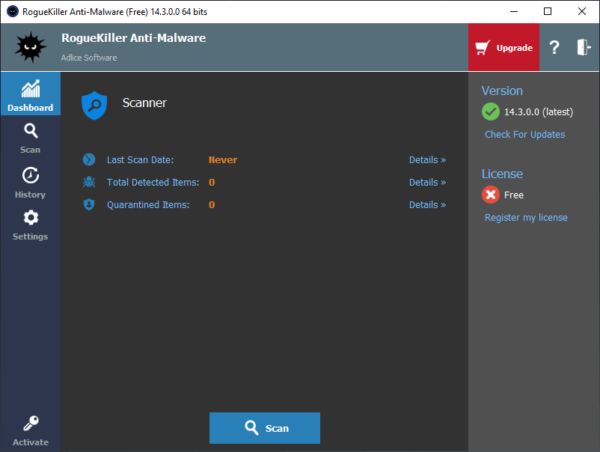Click the 'Adlice Software' subtitle
Image resolution: width=600 pixels, height=452 pixels.
click(89, 58)
